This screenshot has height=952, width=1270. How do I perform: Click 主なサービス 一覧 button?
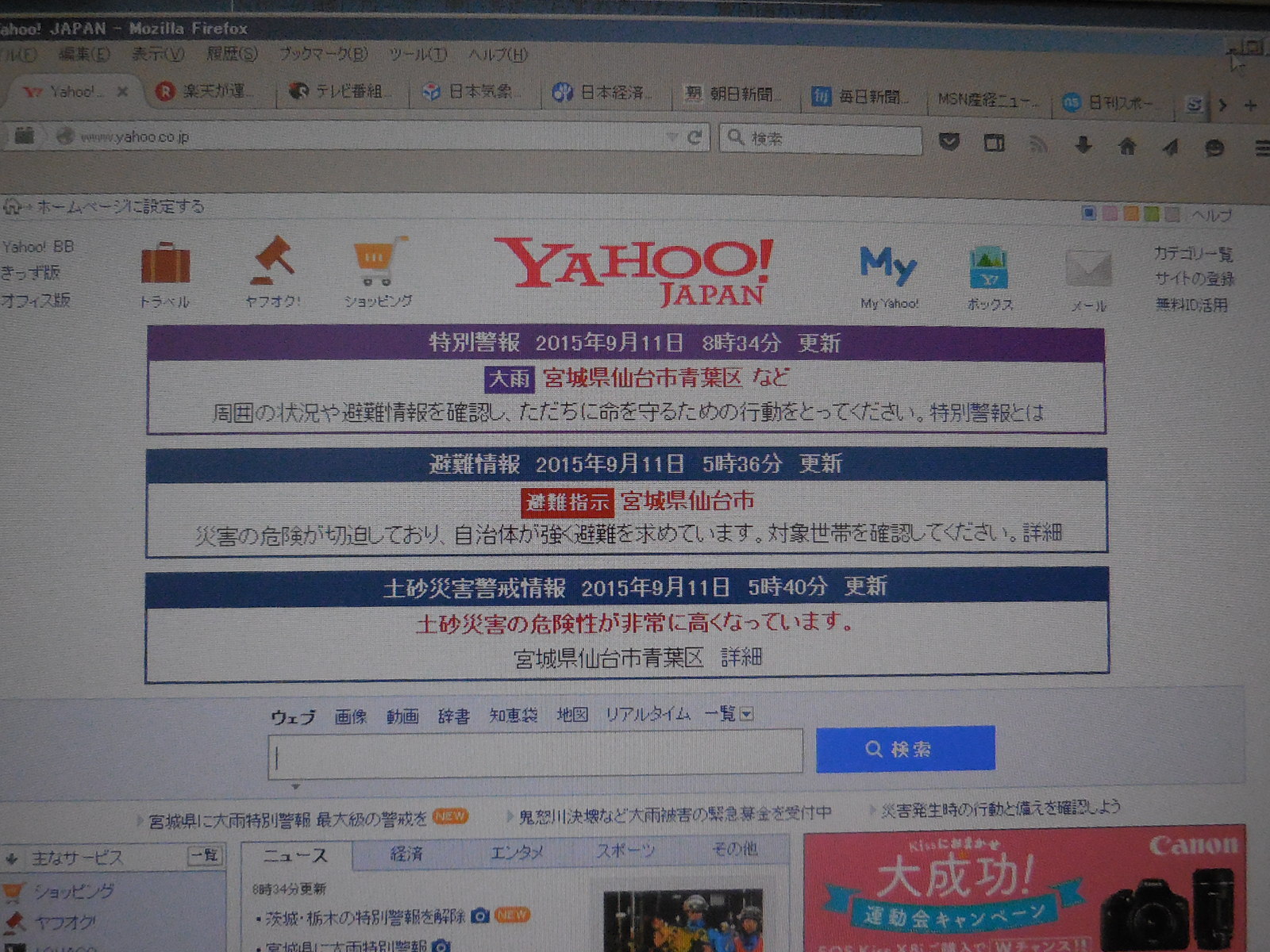pos(204,855)
